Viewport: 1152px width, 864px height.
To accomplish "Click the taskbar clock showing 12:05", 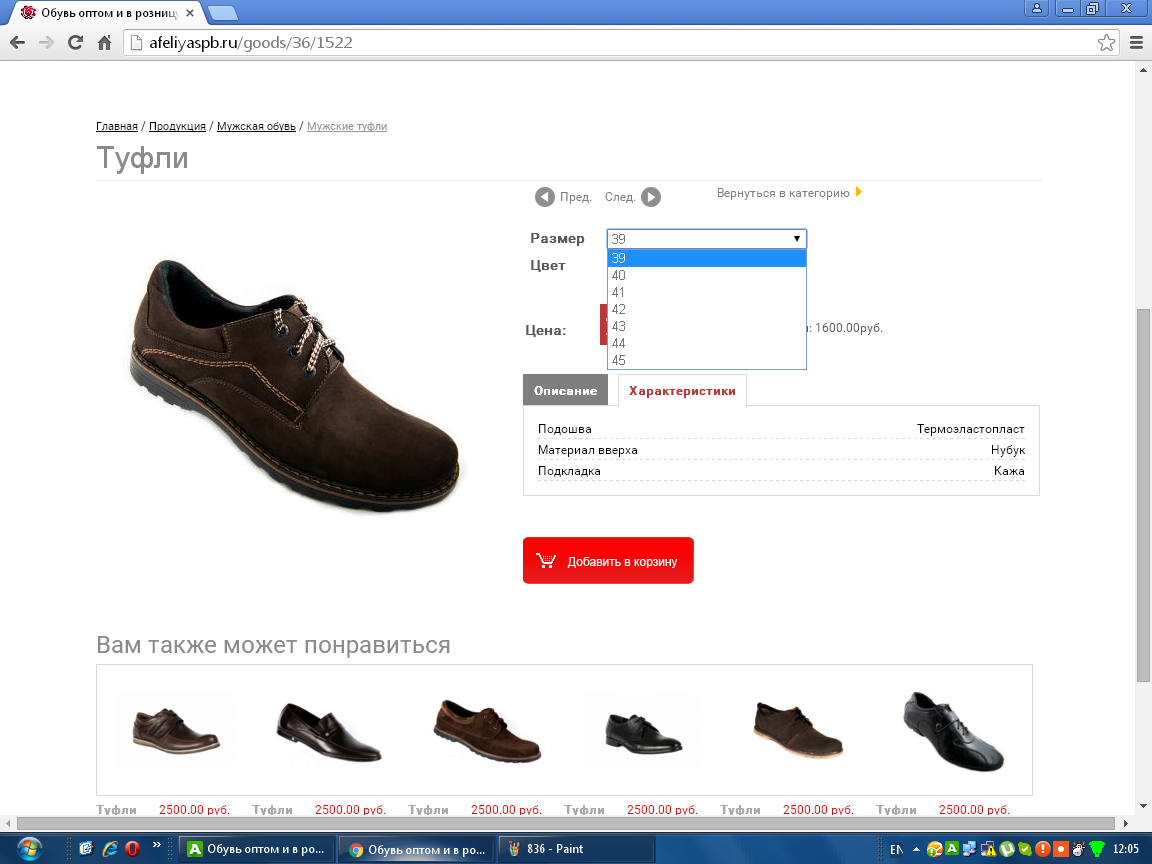I will coord(1125,849).
